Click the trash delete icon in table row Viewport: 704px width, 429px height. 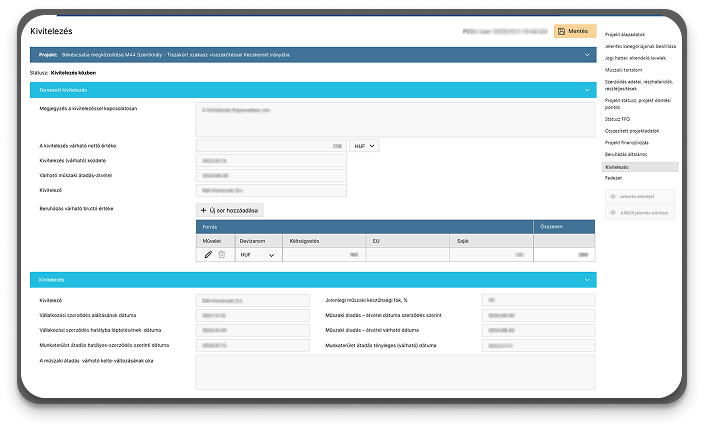pos(221,255)
